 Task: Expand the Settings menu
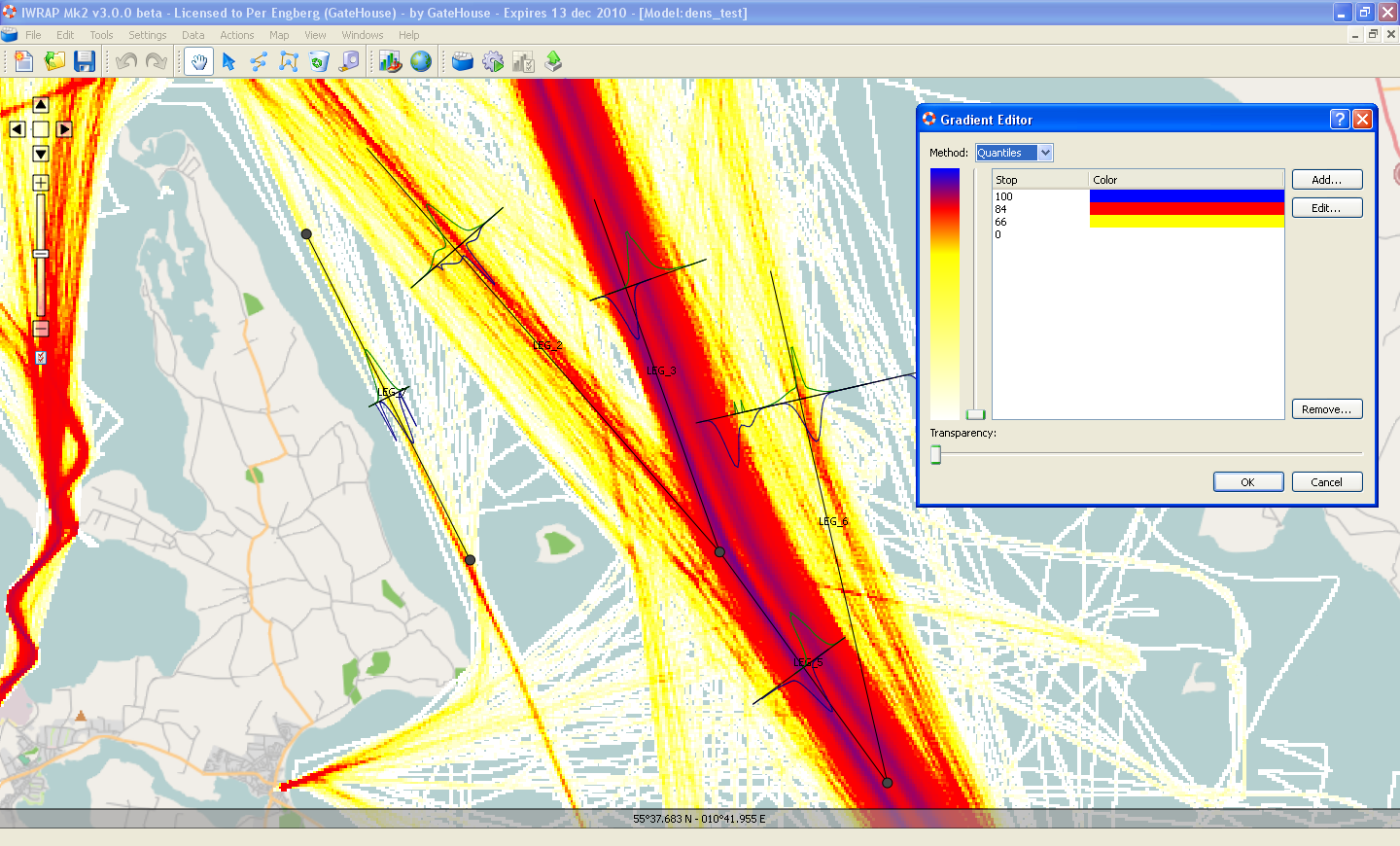[x=147, y=35]
